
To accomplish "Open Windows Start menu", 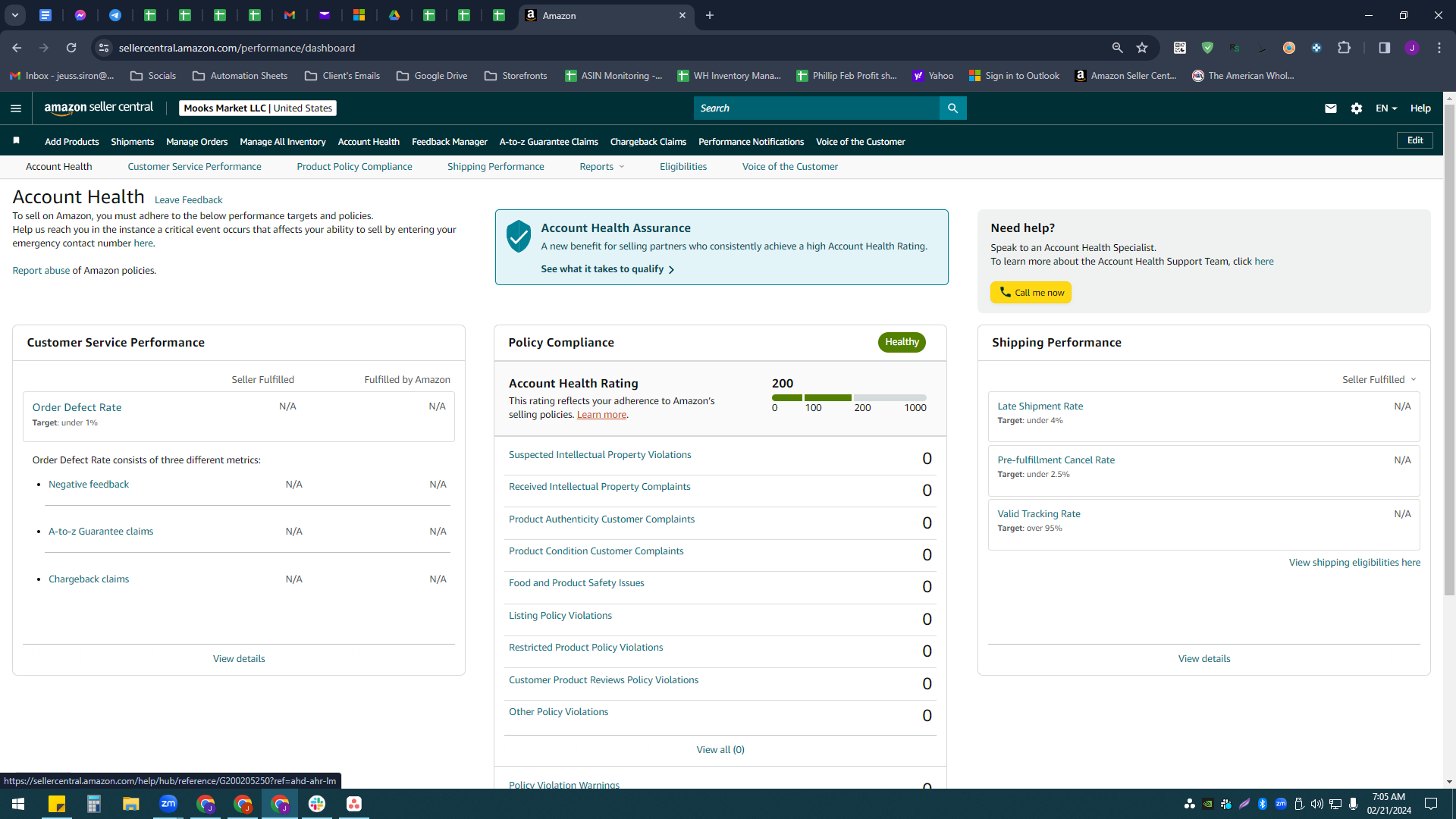I will (18, 804).
